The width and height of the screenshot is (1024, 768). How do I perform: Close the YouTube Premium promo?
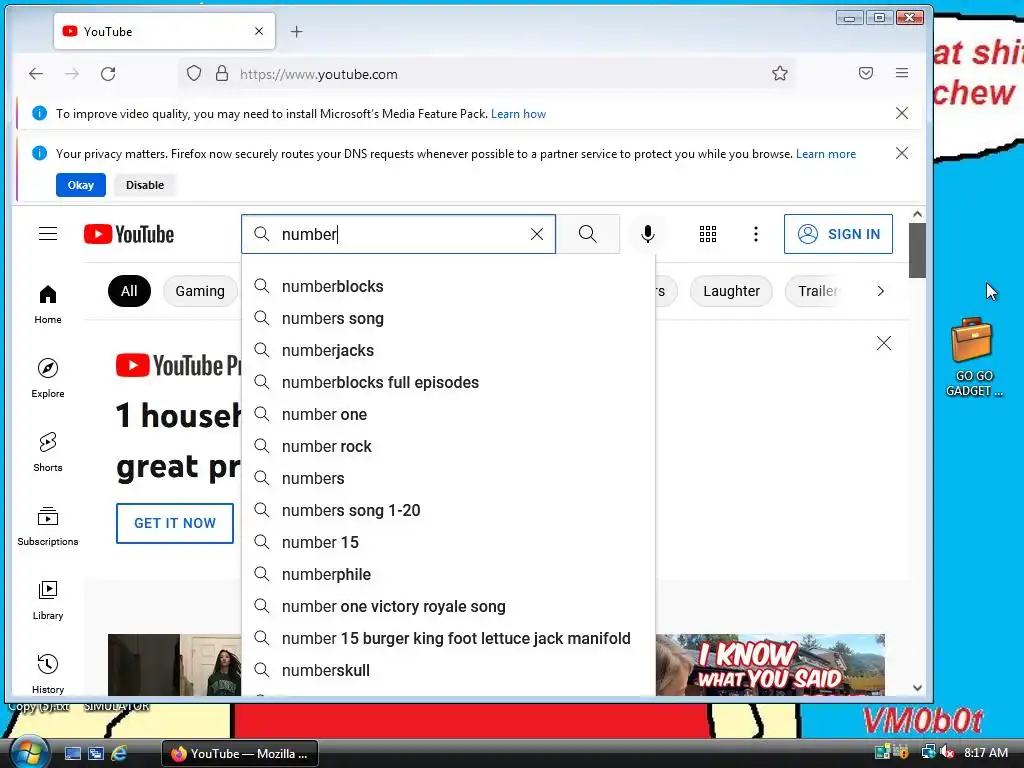pyautogui.click(x=884, y=343)
